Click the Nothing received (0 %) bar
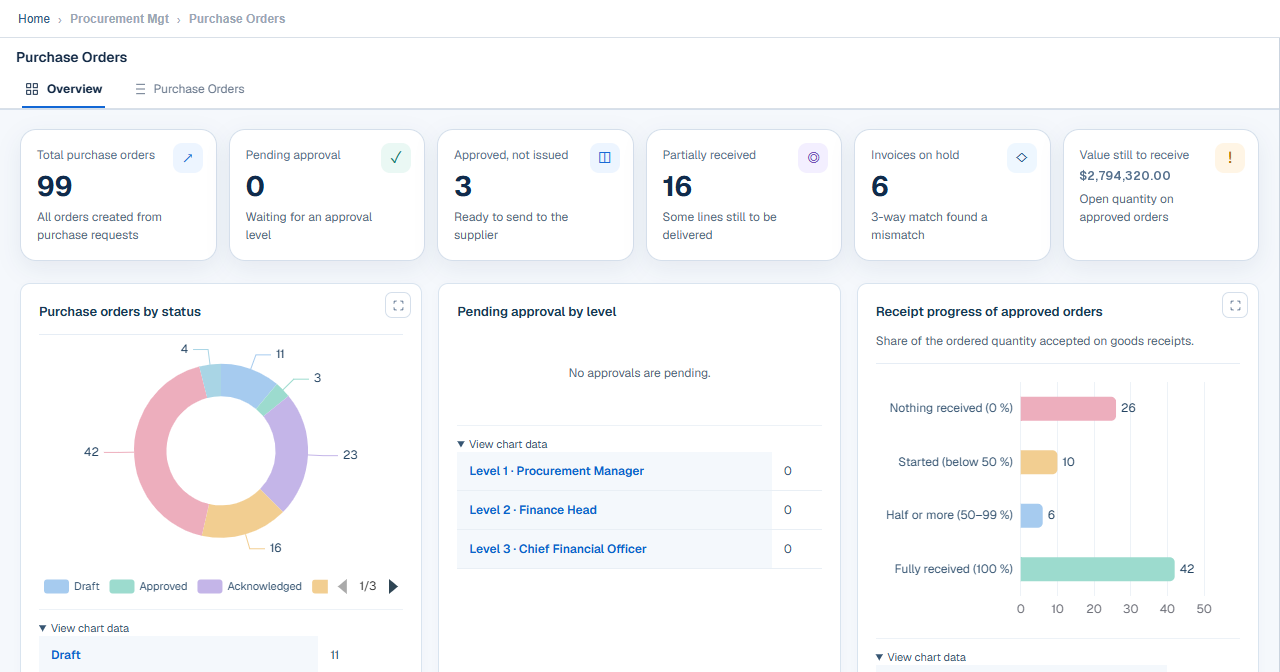 1068,408
